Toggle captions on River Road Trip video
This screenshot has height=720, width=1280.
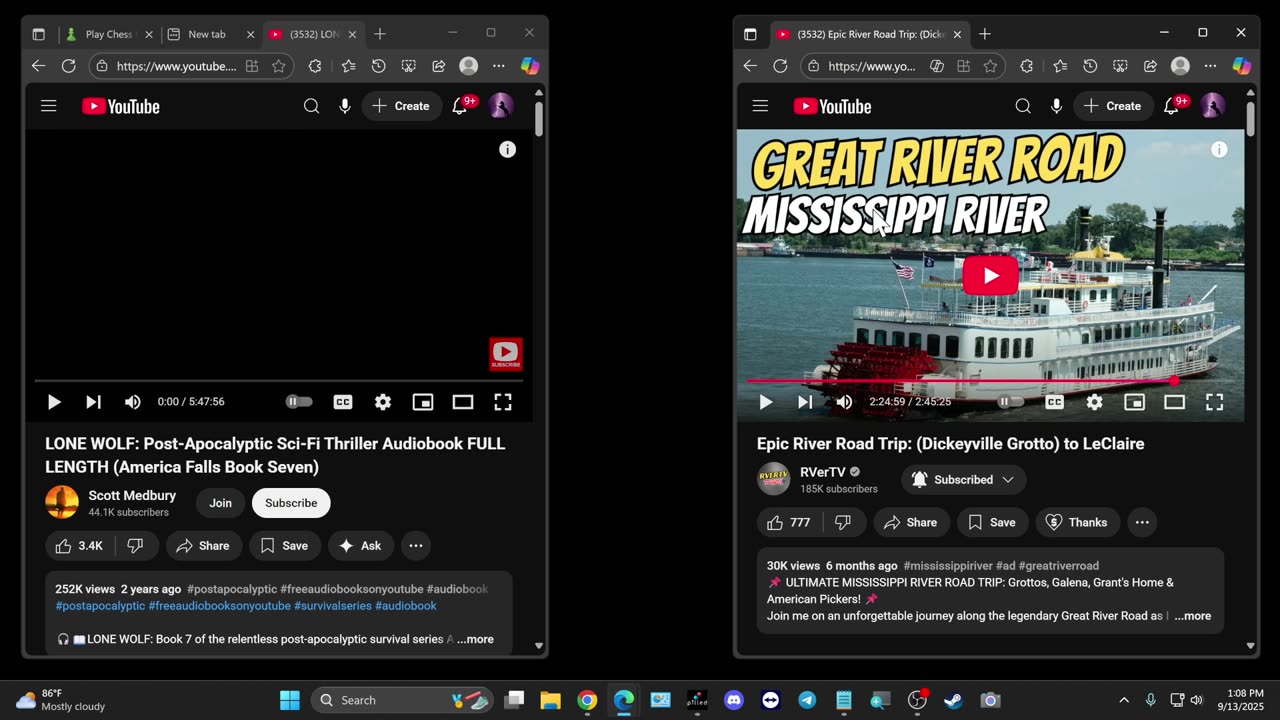tap(1055, 402)
